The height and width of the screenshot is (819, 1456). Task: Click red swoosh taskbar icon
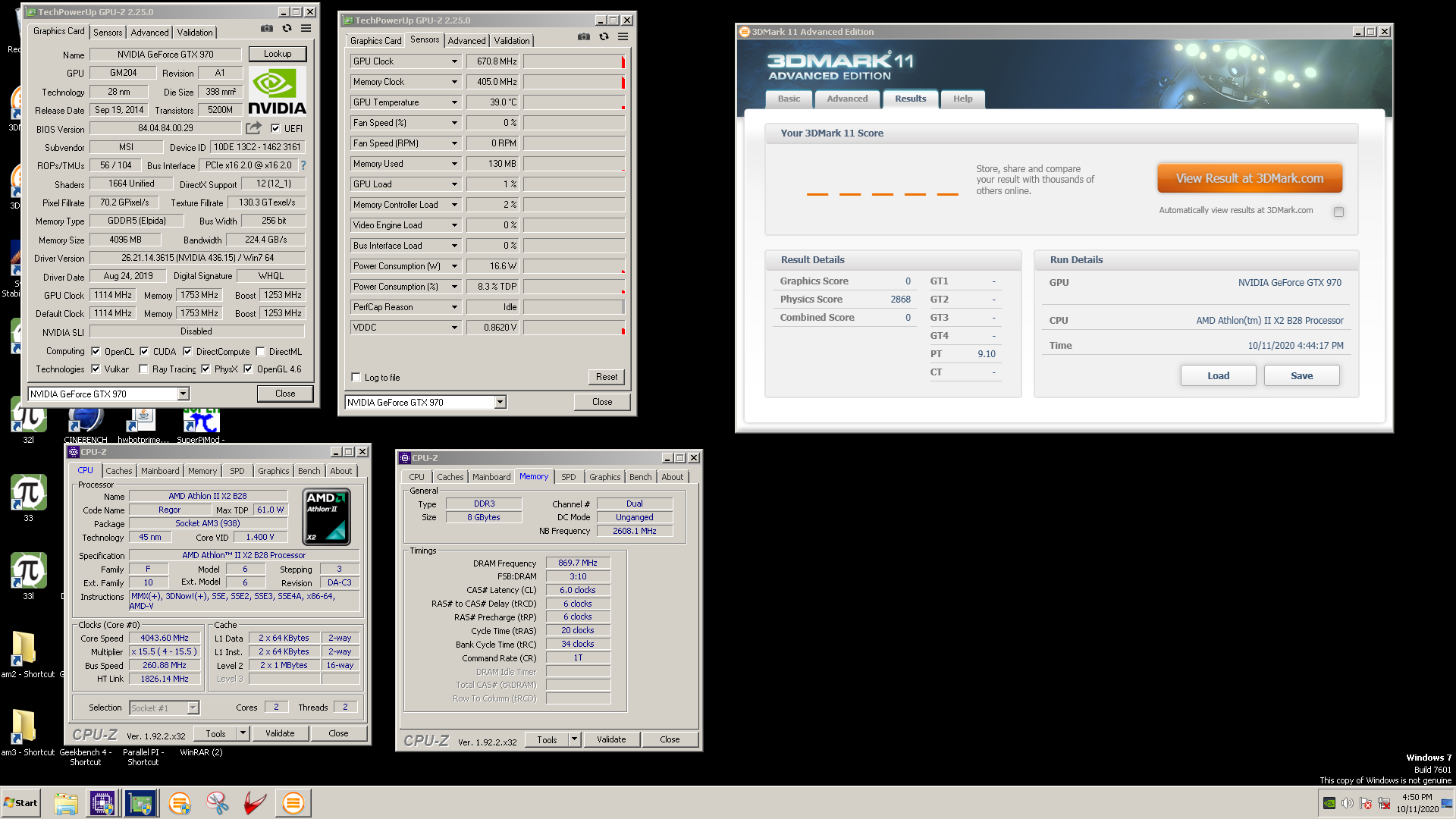(255, 803)
